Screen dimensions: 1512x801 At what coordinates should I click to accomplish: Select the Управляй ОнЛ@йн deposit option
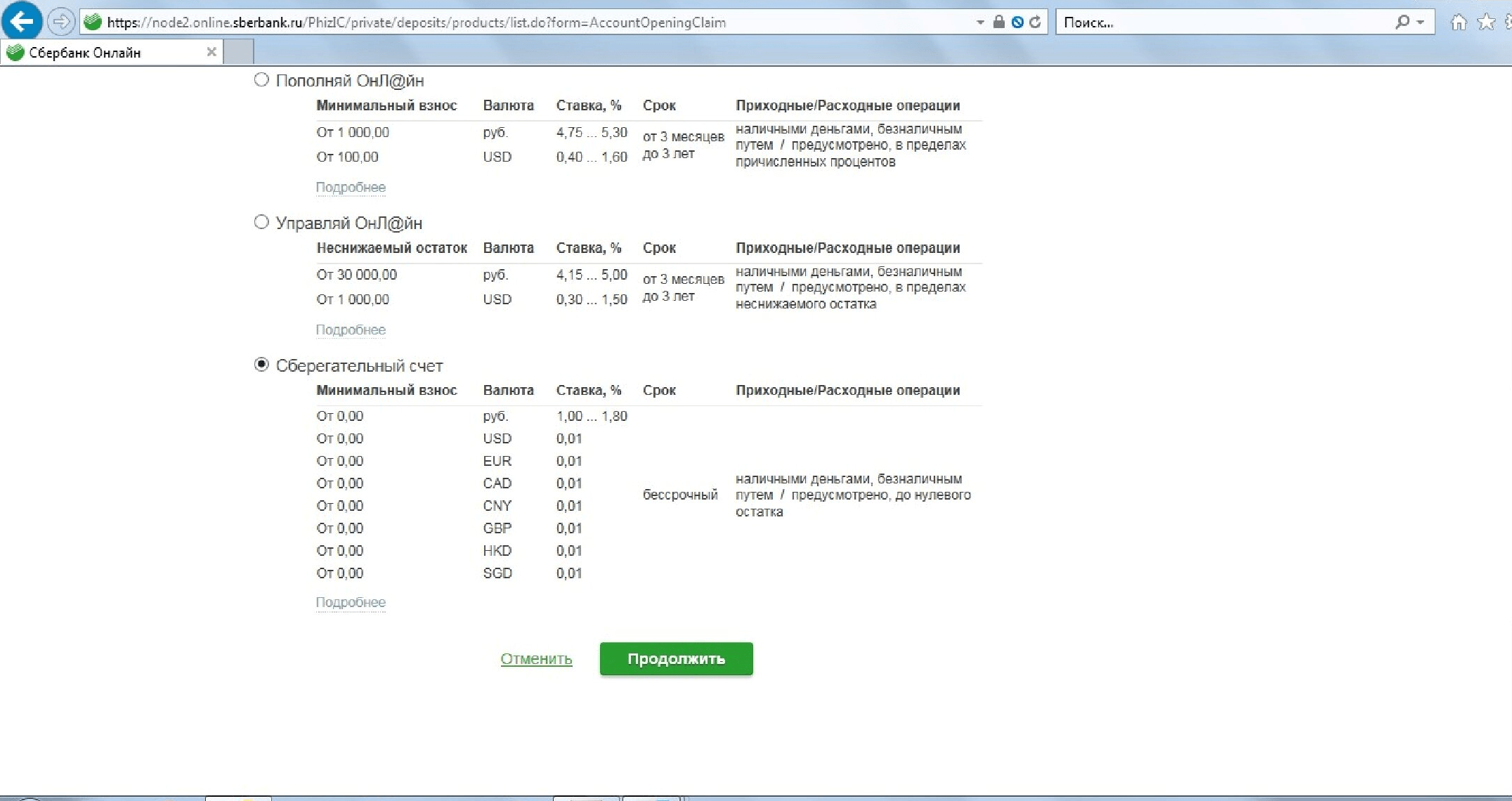(261, 222)
